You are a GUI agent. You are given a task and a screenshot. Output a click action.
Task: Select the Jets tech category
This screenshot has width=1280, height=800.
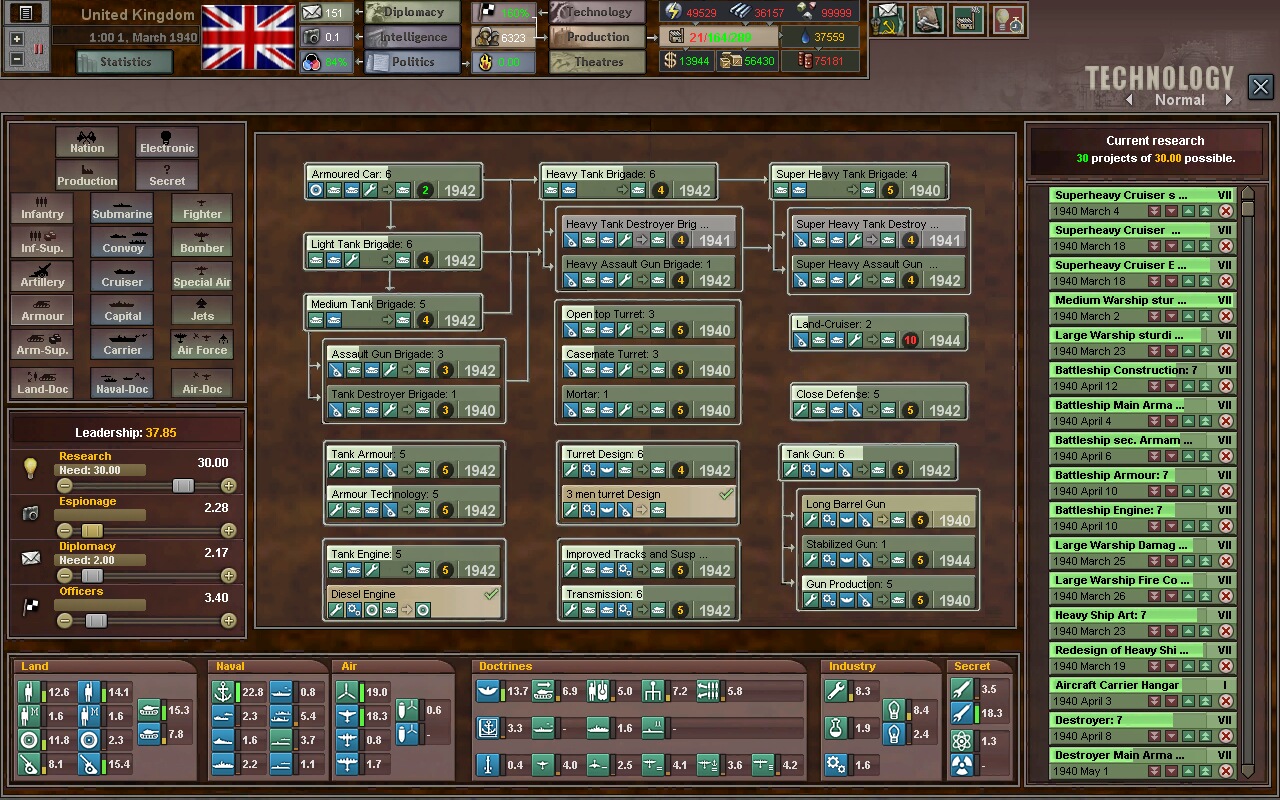[202, 310]
